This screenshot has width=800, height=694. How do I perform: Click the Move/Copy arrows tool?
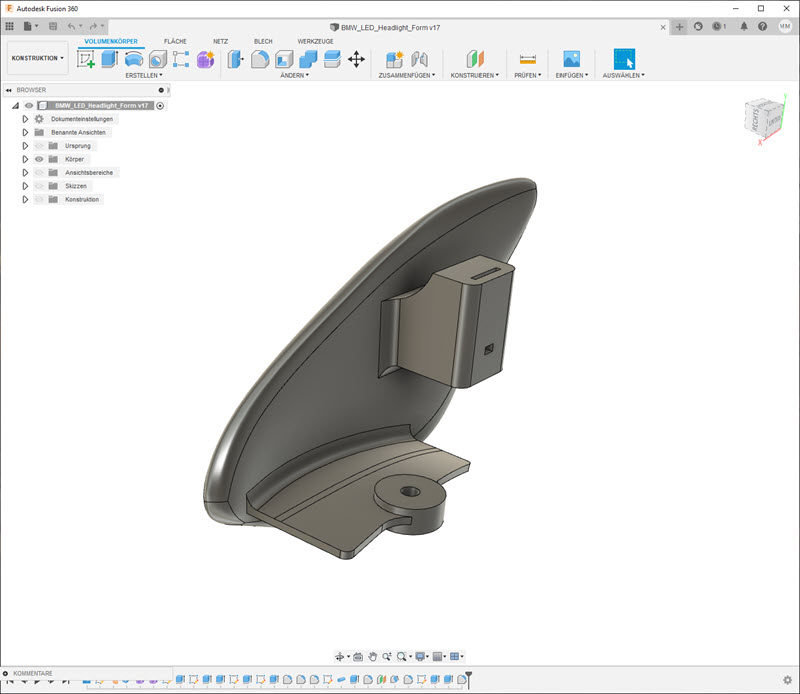click(x=356, y=59)
